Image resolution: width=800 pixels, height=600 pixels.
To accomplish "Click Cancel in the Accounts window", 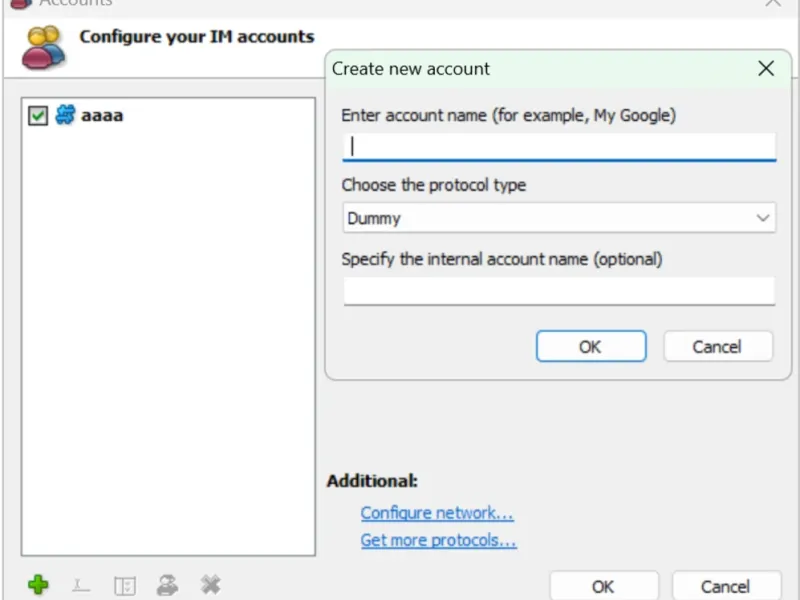I will (726, 586).
